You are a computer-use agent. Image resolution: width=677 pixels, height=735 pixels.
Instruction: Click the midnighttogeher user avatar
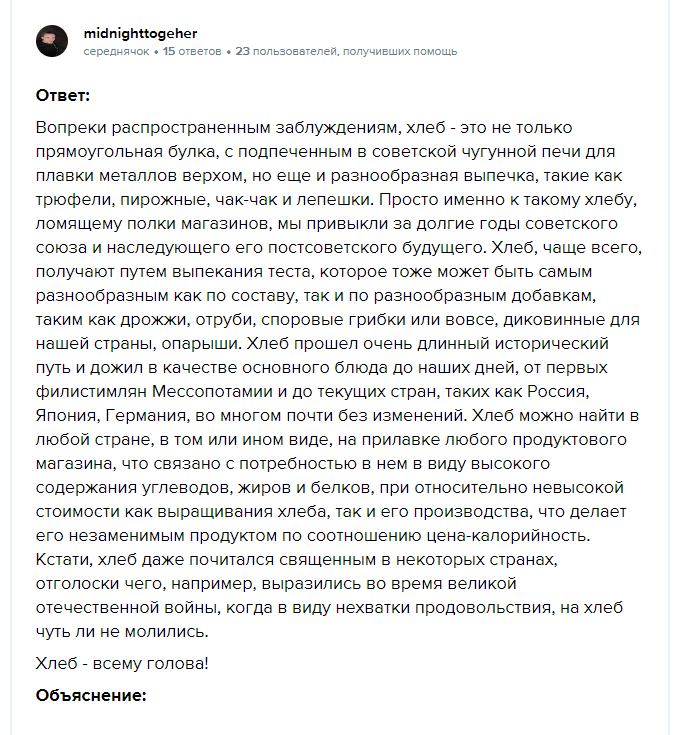tap(52, 41)
